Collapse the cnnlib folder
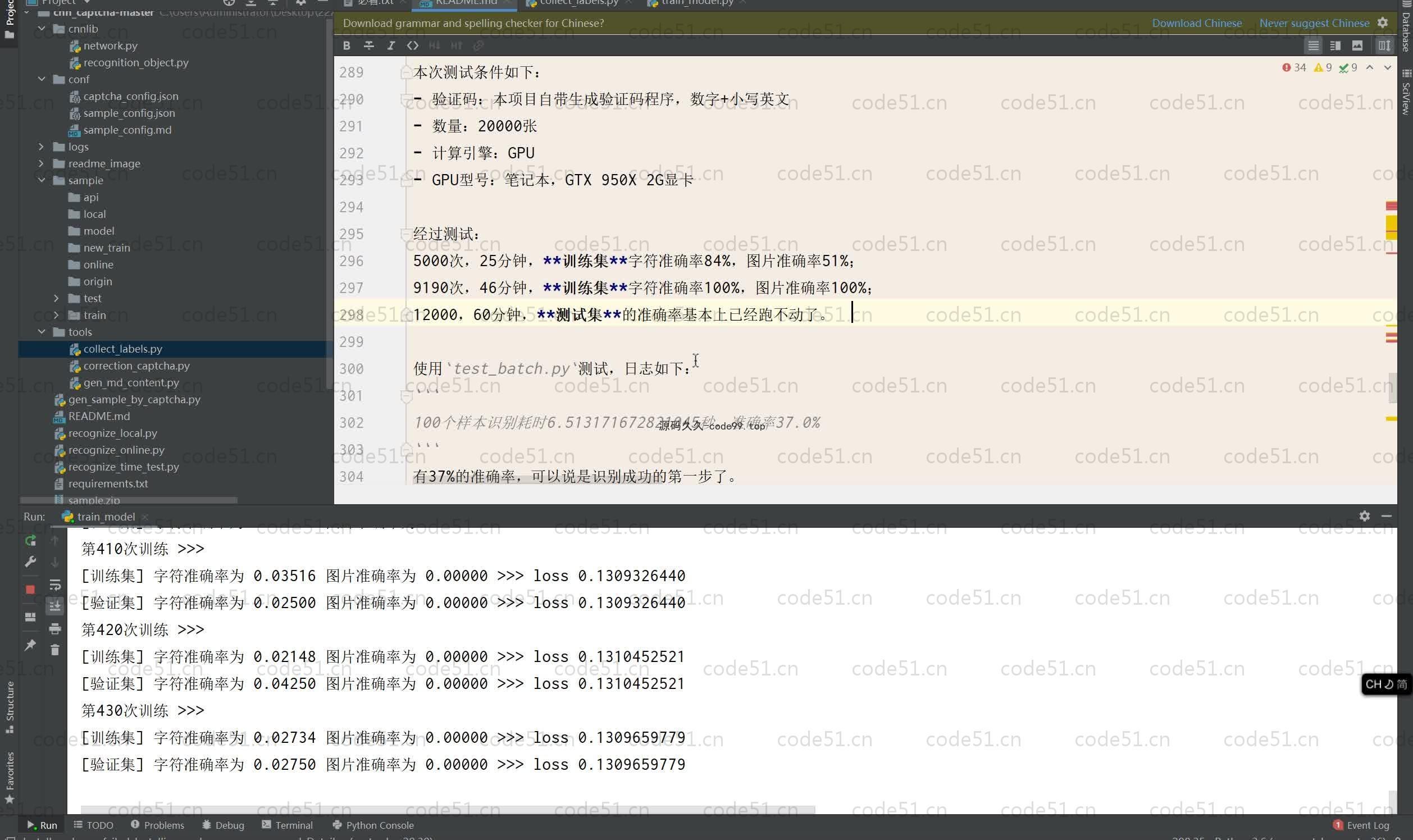 [42, 28]
